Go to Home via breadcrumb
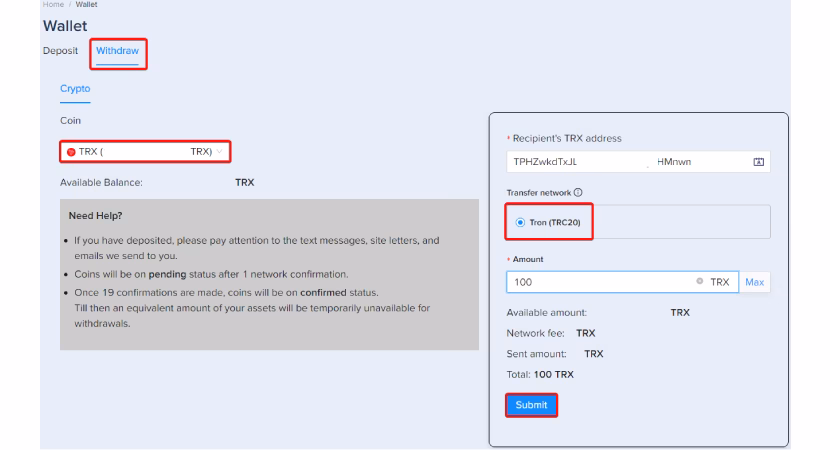This screenshot has height=450, width=830. [x=51, y=4]
